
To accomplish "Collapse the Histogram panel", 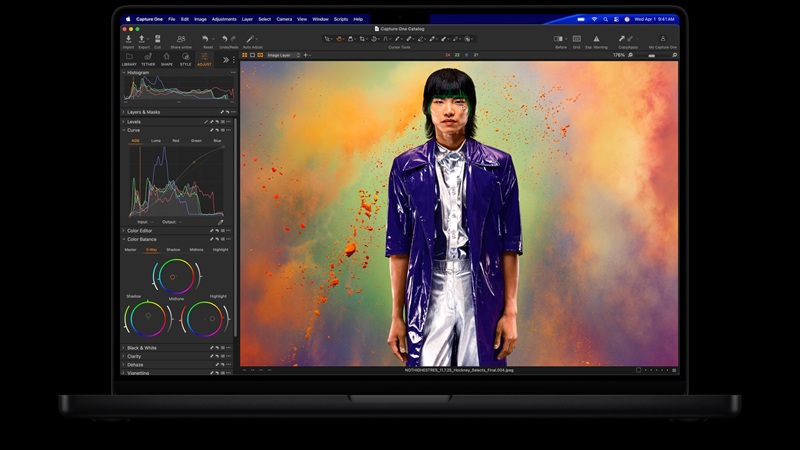I will [x=124, y=72].
